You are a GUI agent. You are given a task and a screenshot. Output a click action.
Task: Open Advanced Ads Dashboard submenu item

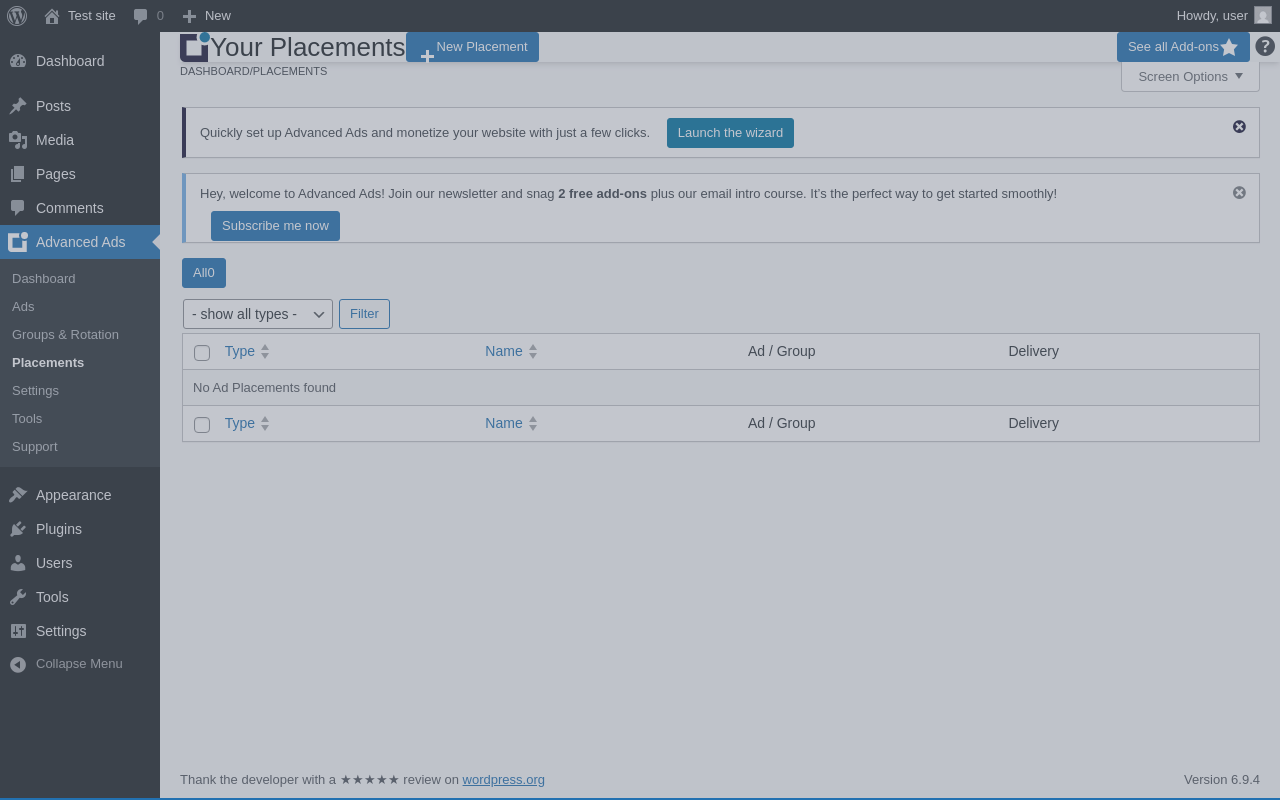tap(44, 278)
